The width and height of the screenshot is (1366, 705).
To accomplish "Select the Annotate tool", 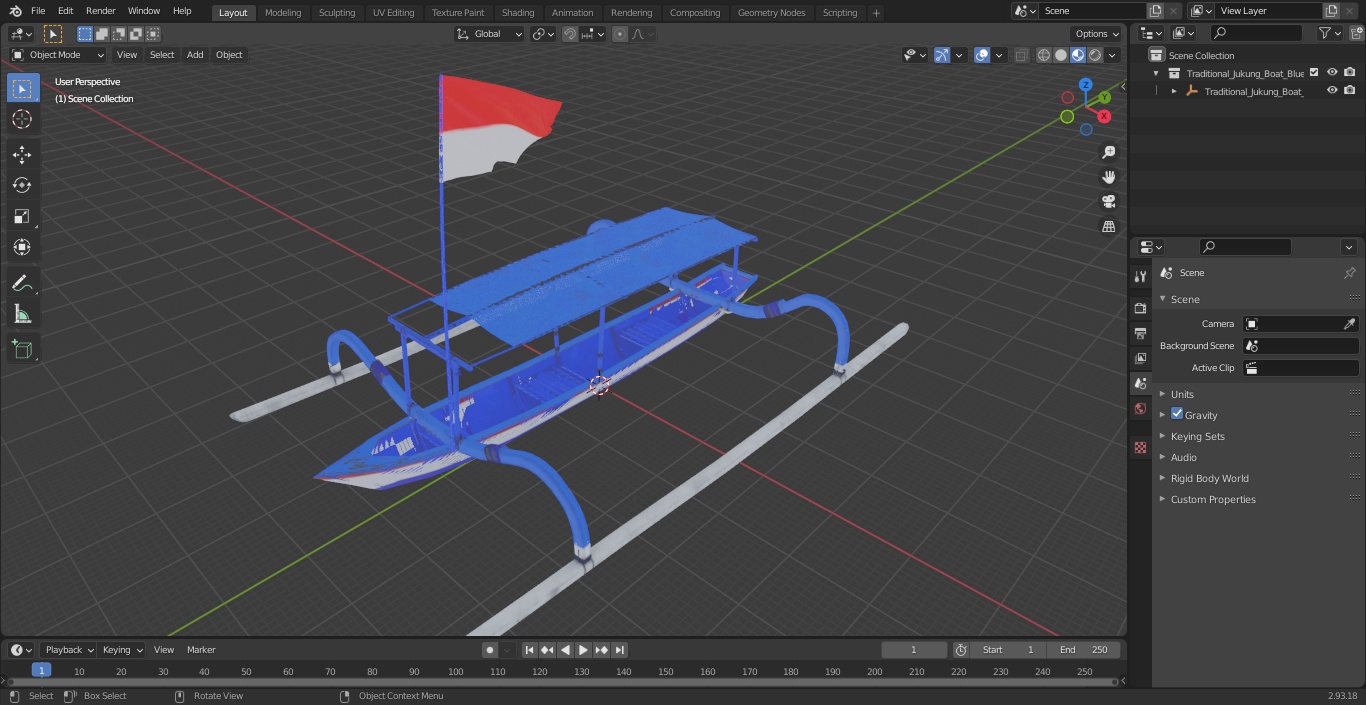I will 22,283.
